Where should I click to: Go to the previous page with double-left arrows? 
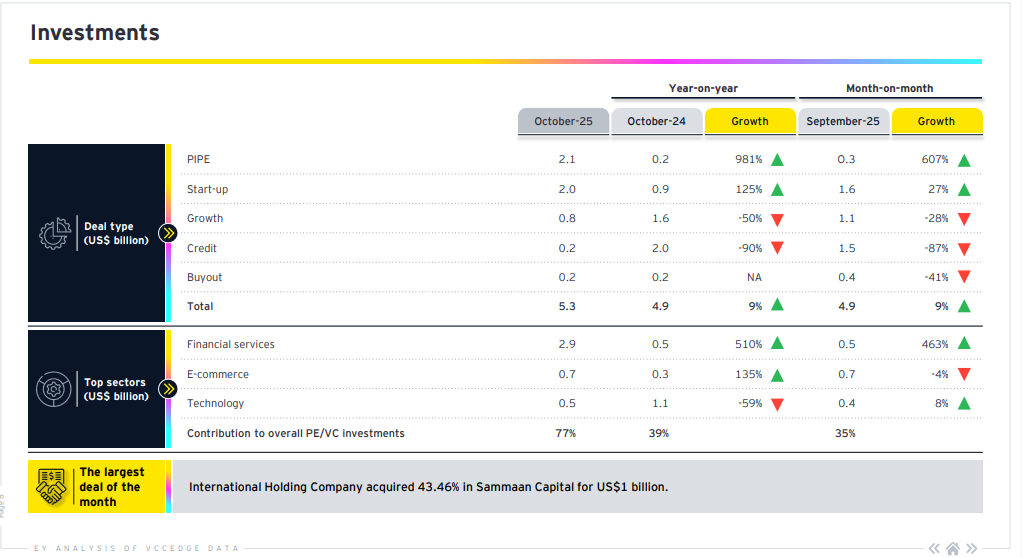(934, 548)
